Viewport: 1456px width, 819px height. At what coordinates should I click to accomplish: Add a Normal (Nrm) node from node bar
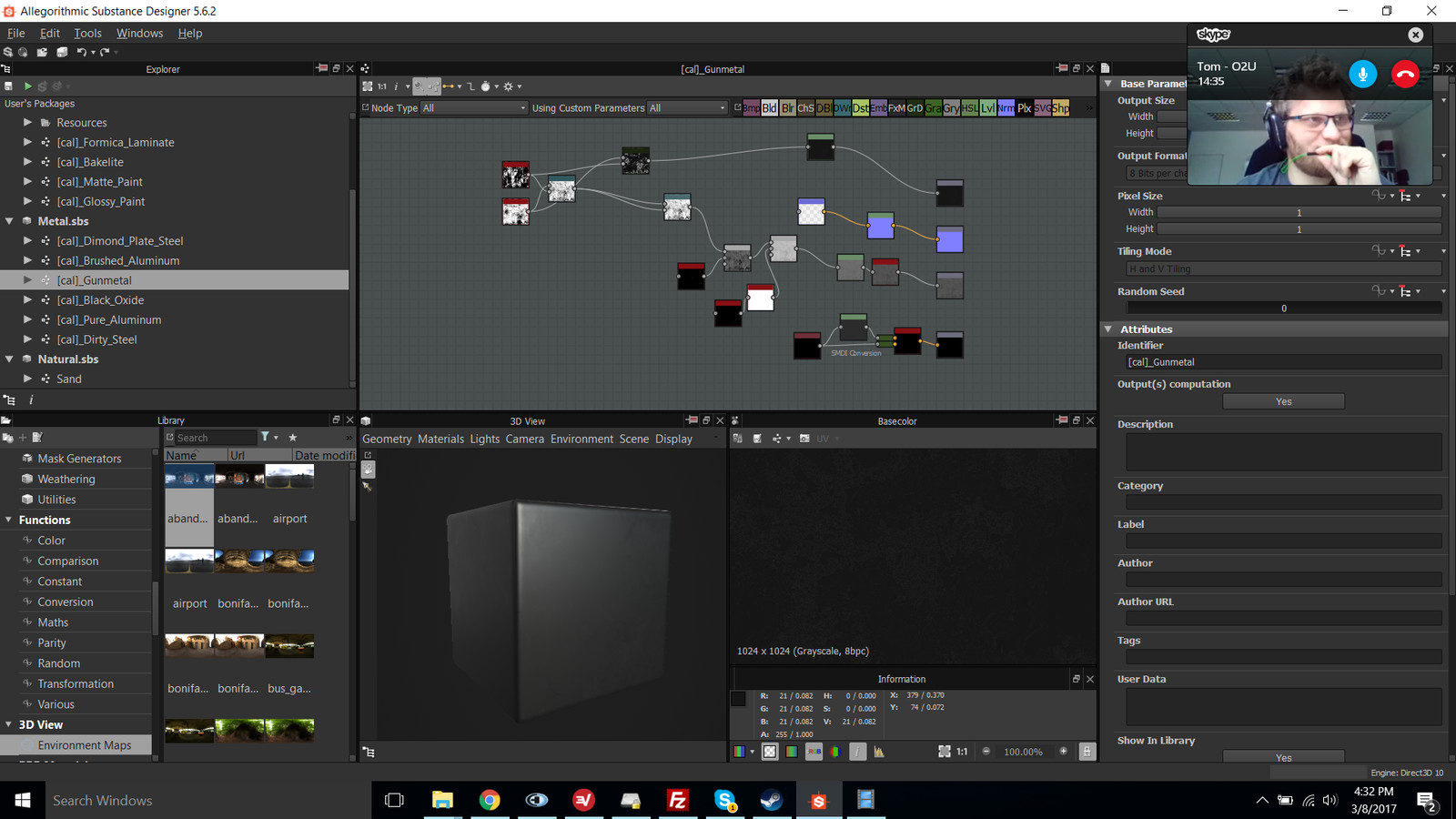(x=1006, y=108)
